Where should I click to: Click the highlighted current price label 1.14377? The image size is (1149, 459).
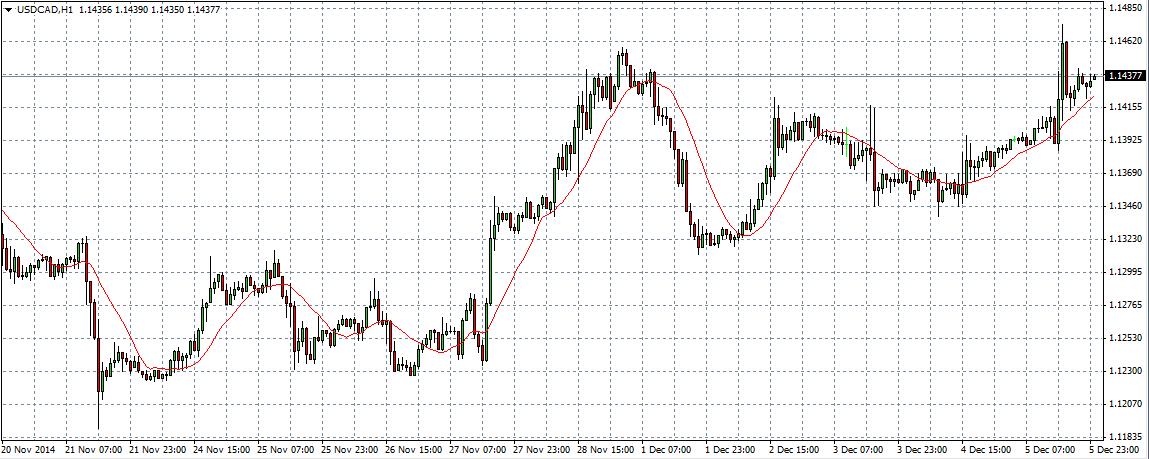[x=1126, y=76]
